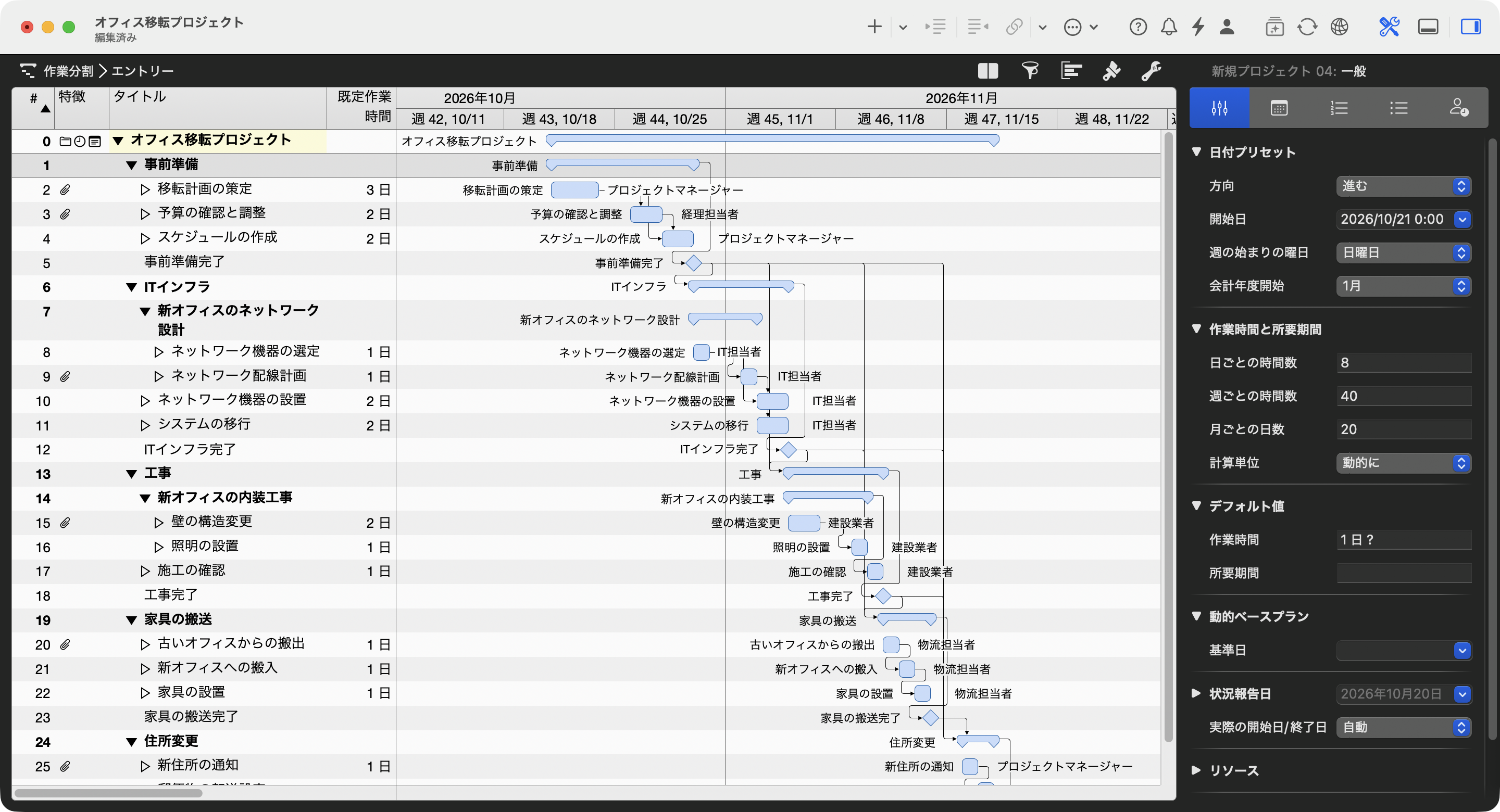
Task: Toggle the right sidebar panel icon
Action: [1470, 27]
